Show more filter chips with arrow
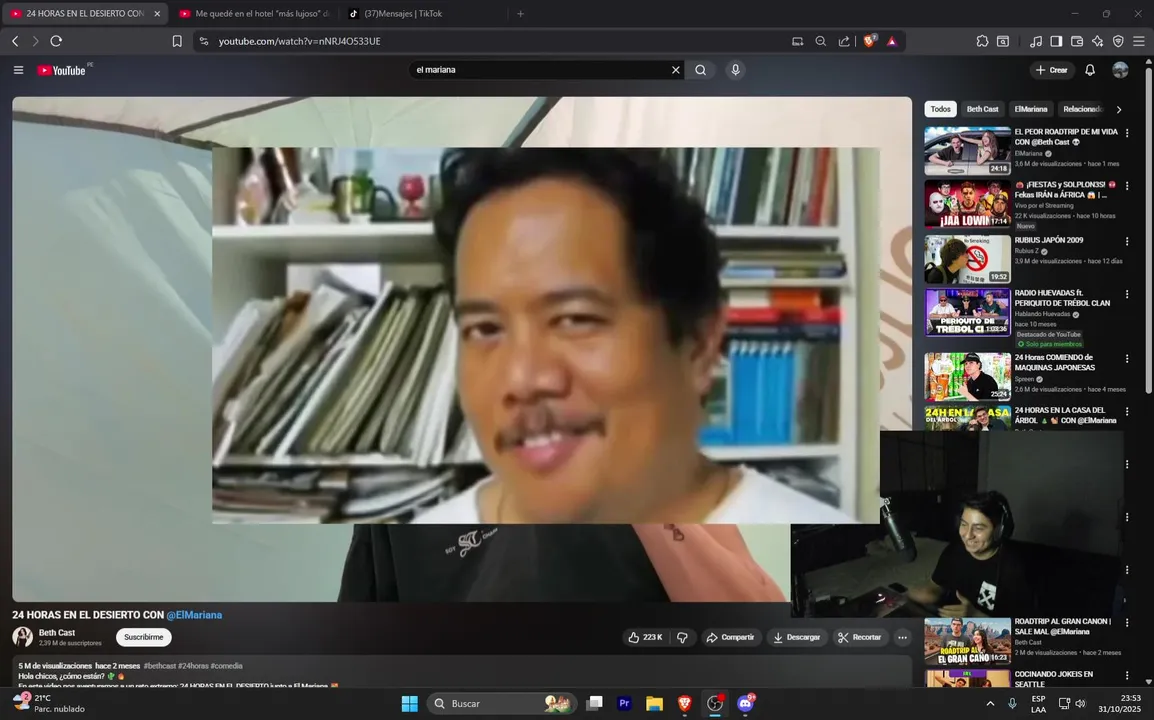Viewport: 1154px width, 720px height. pos(1119,110)
